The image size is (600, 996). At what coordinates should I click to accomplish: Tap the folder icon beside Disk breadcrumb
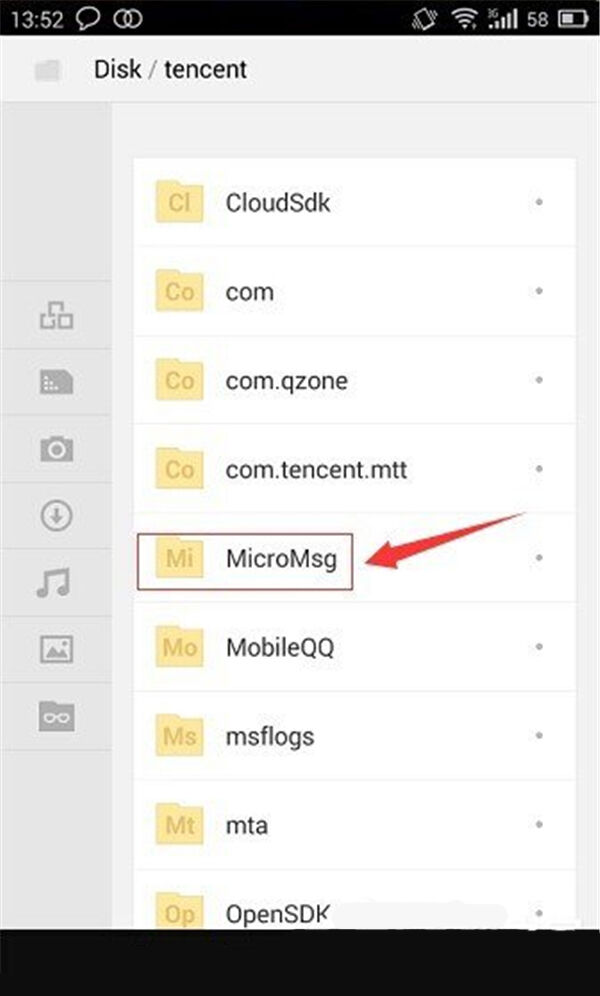point(47,70)
